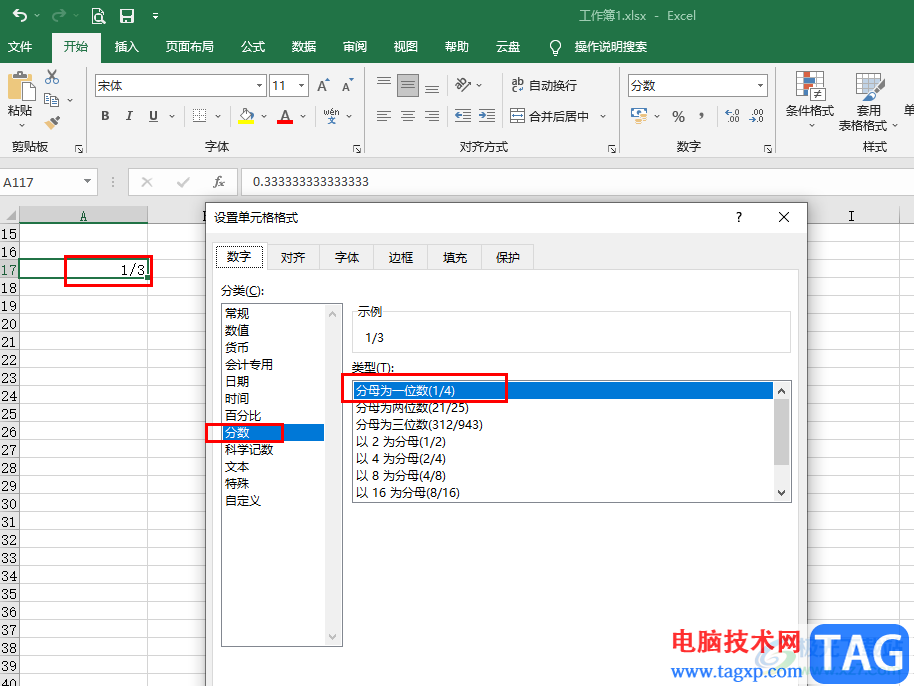
Task: Open the 保护 tab in the dialog
Action: pyautogui.click(x=507, y=258)
